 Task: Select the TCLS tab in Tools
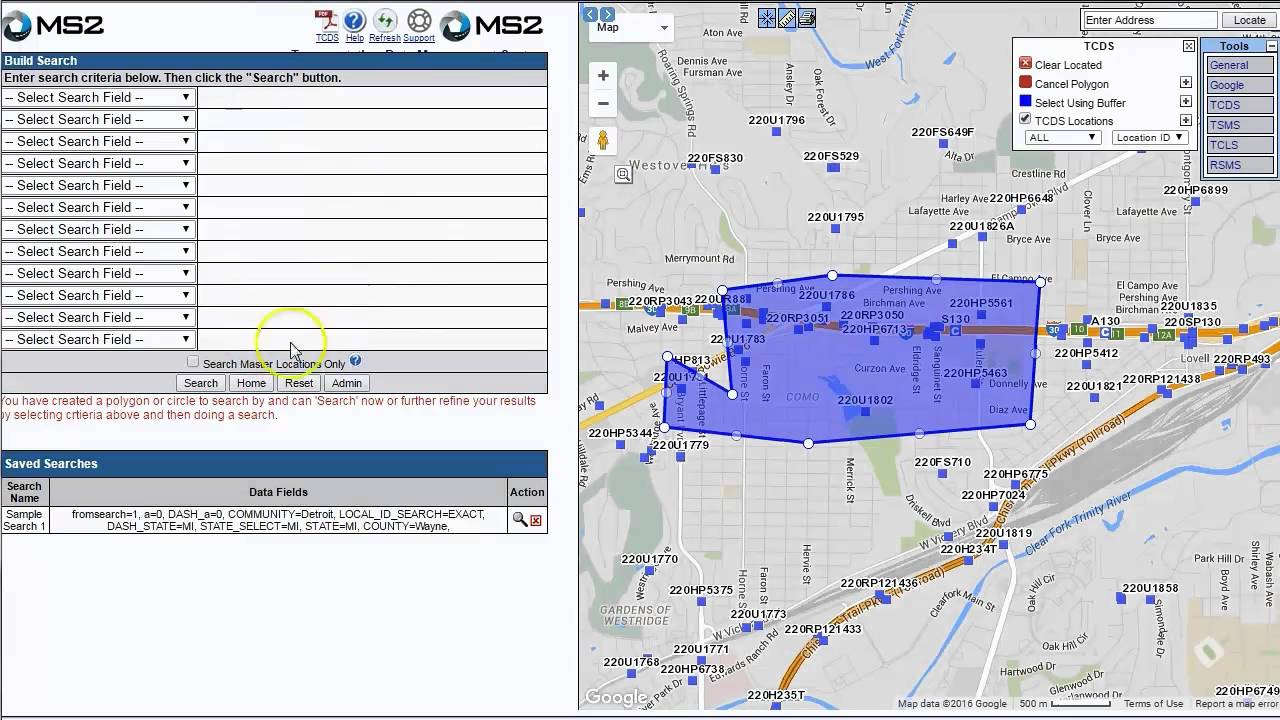[1239, 145]
